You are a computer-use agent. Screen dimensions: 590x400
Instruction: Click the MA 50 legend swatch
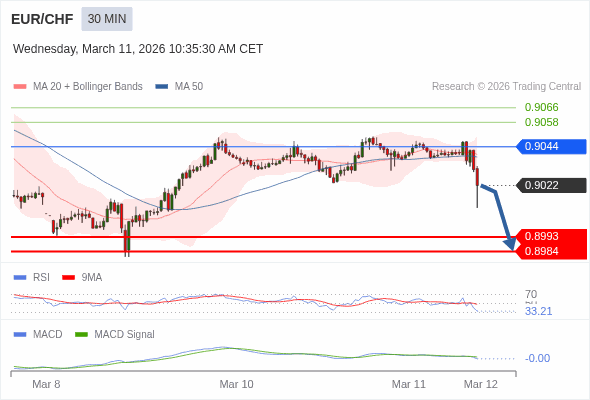click(162, 87)
